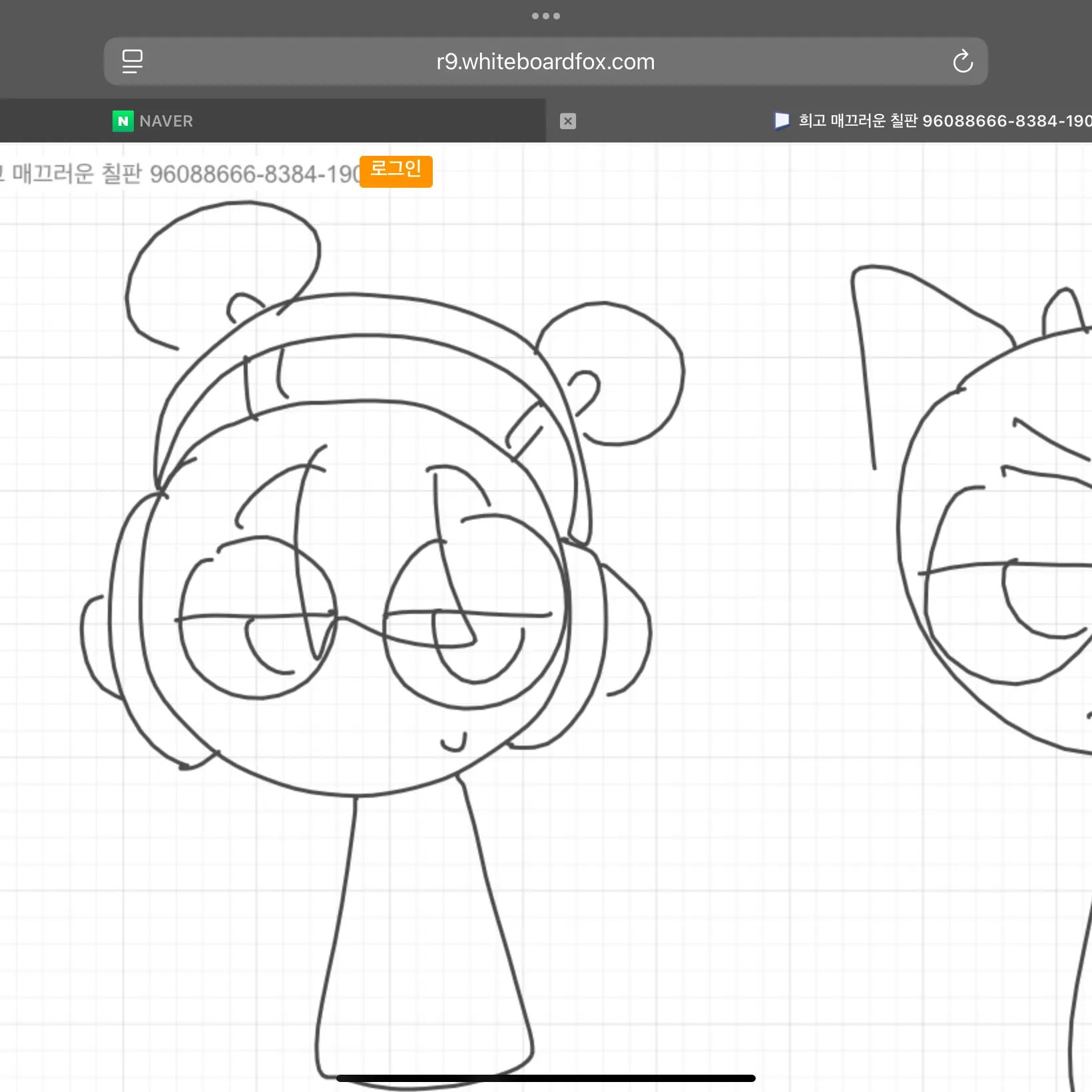Reload the whiteboardfox page
The width and height of the screenshot is (1092, 1092).
pyautogui.click(x=962, y=61)
